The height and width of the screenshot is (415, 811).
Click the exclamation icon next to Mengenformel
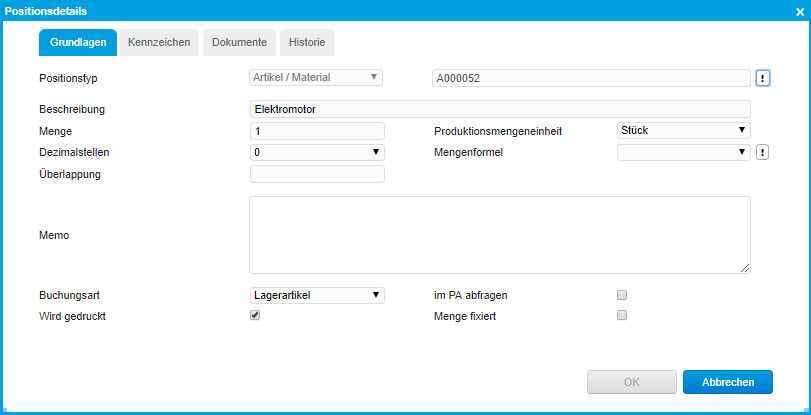[762, 152]
